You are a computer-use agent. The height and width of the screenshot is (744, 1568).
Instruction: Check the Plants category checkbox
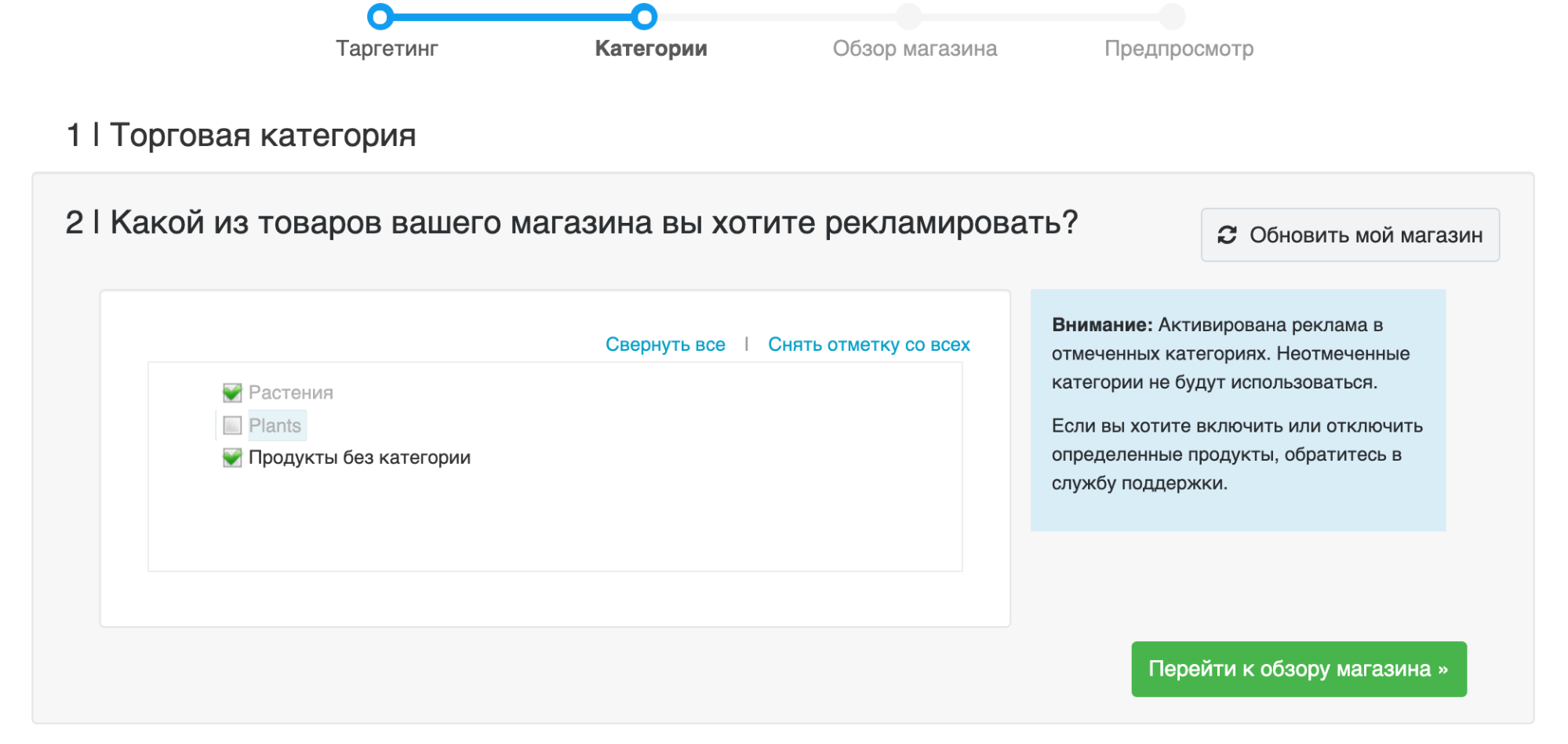[232, 425]
